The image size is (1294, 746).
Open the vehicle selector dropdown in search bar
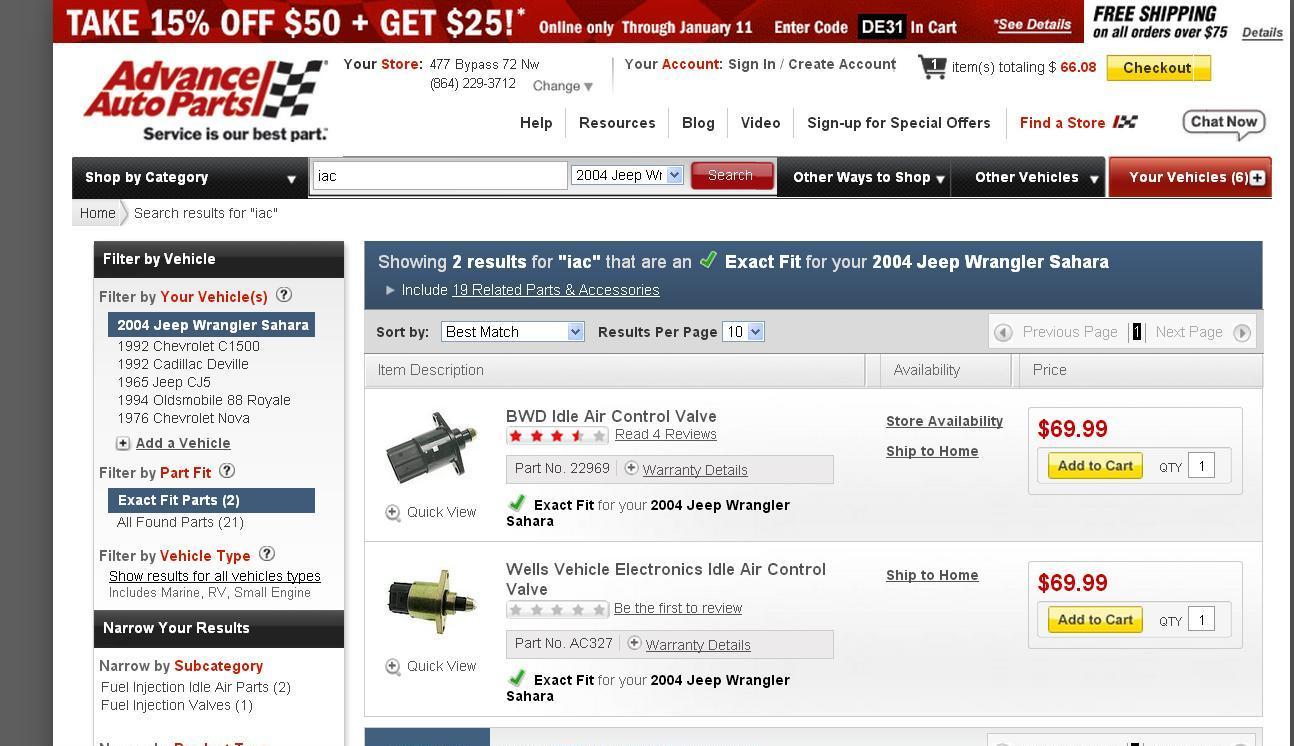pos(626,175)
